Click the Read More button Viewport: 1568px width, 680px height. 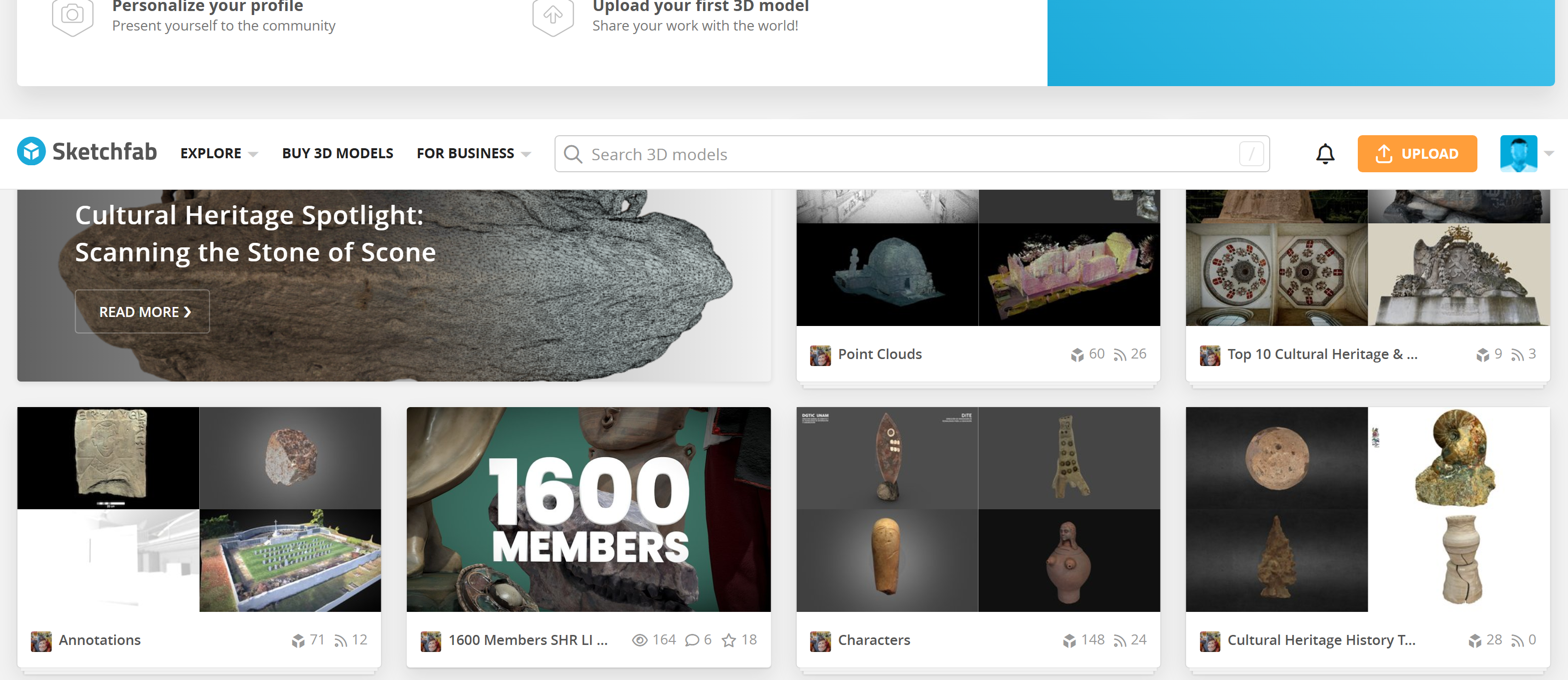coord(142,311)
